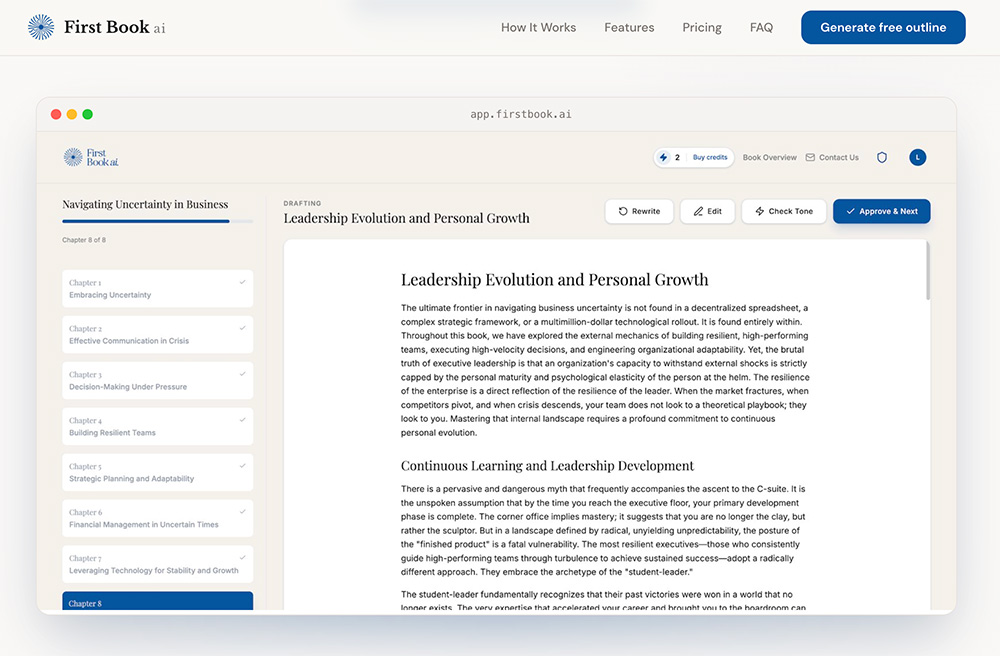The height and width of the screenshot is (656, 1000).
Task: Click the First Book ai app logo
Action: click(91, 157)
